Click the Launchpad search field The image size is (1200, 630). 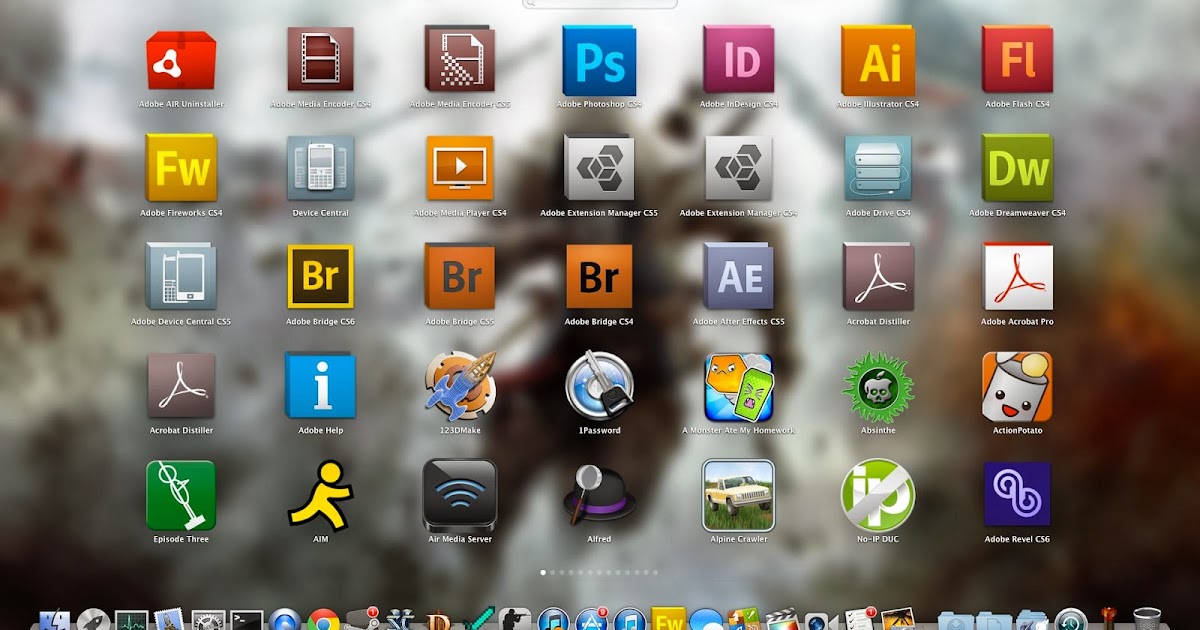pos(600,4)
